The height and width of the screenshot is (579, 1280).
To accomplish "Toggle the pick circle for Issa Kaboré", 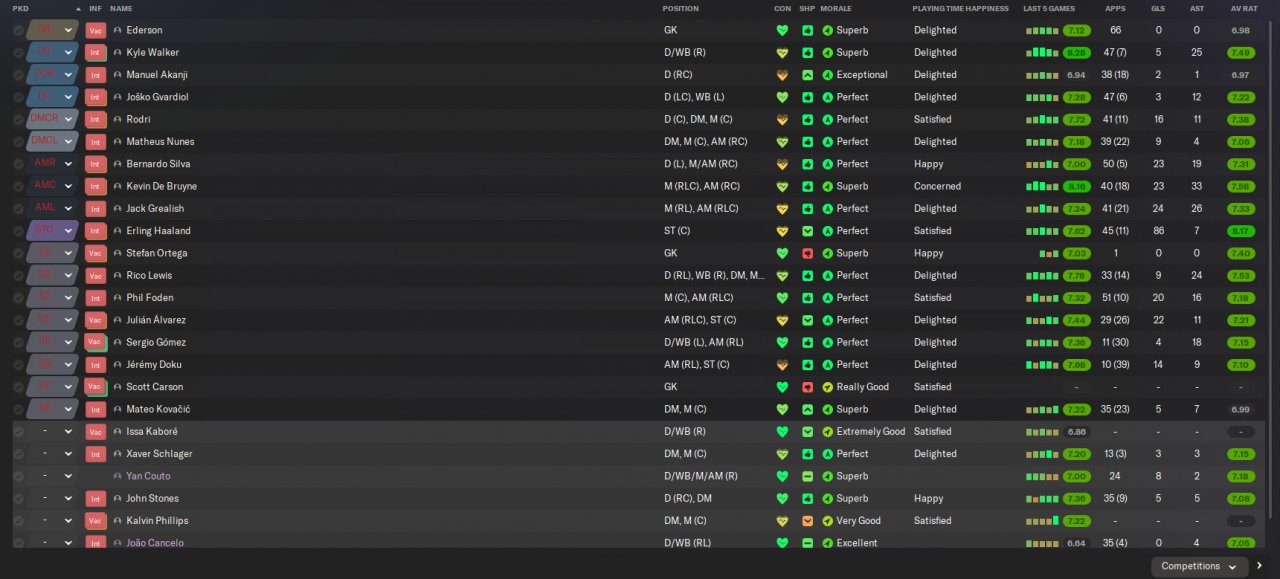I will [x=18, y=432].
